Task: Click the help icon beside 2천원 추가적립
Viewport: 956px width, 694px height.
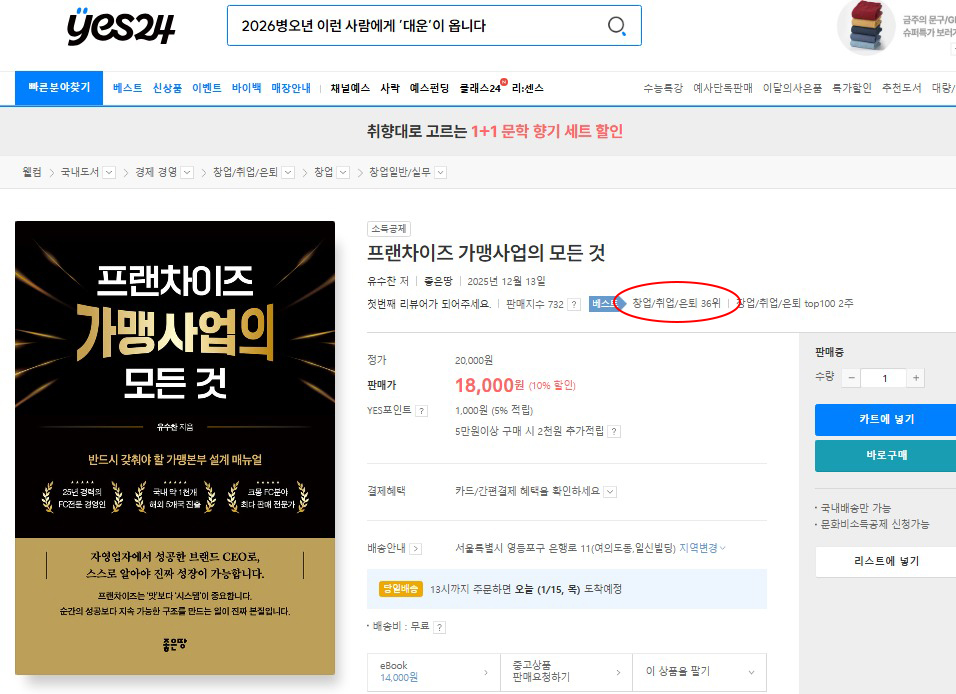Action: click(x=614, y=432)
